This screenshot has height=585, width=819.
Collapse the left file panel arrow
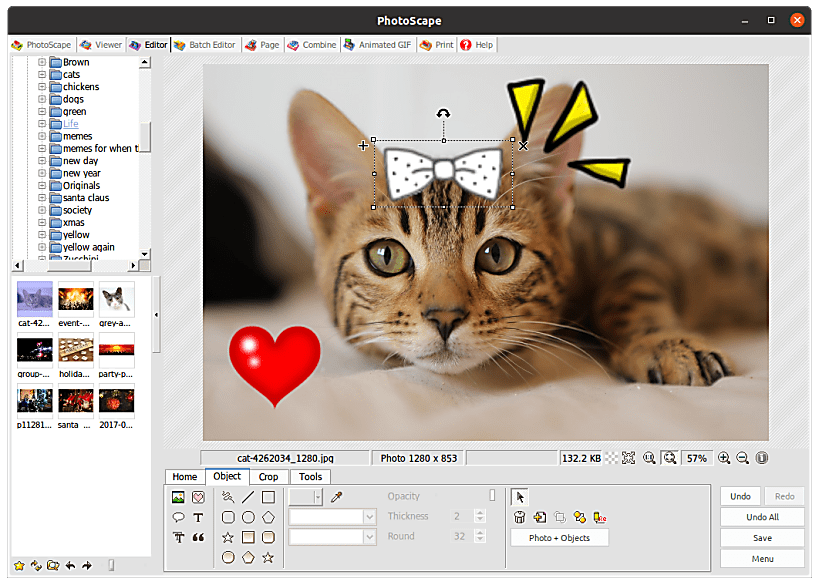[x=155, y=315]
